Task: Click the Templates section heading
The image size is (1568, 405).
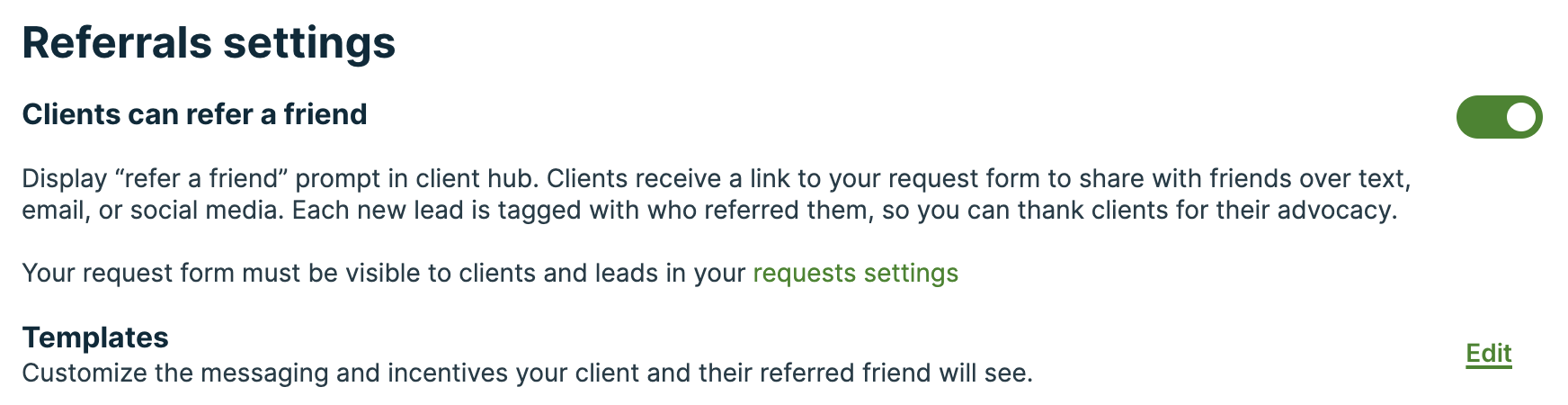Action: (x=95, y=337)
